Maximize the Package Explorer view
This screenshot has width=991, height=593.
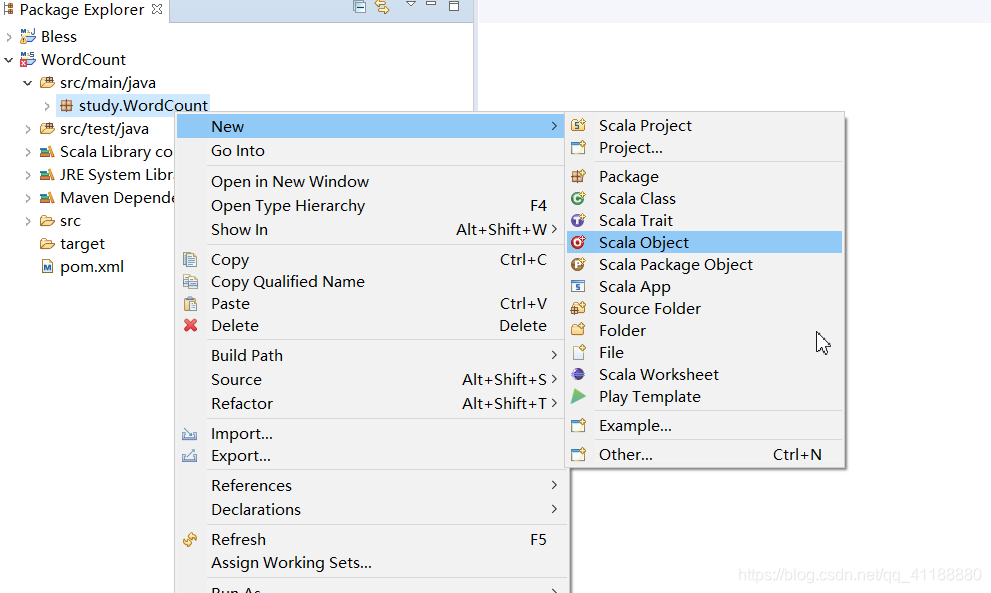coord(454,6)
